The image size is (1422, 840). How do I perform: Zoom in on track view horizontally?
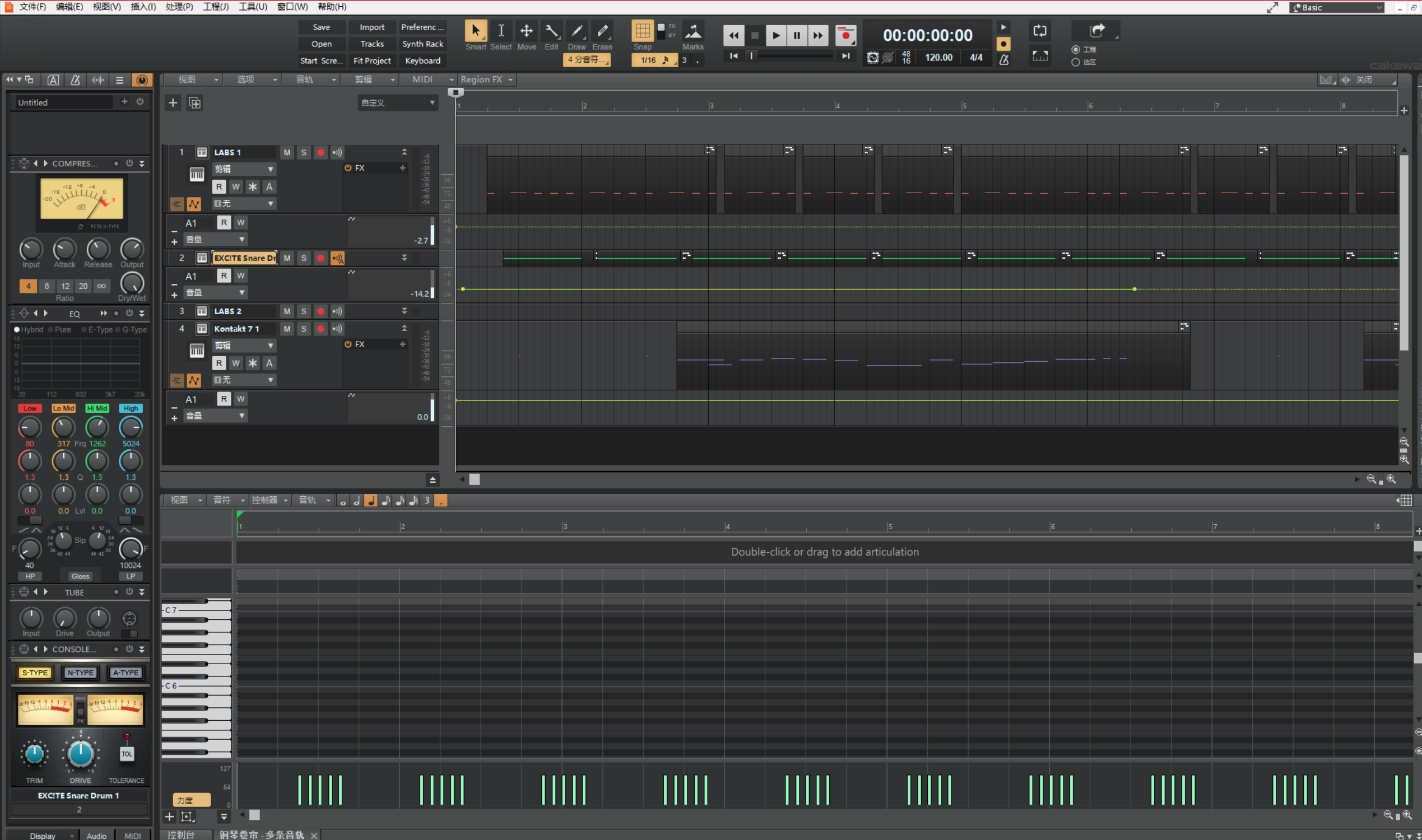[1391, 479]
